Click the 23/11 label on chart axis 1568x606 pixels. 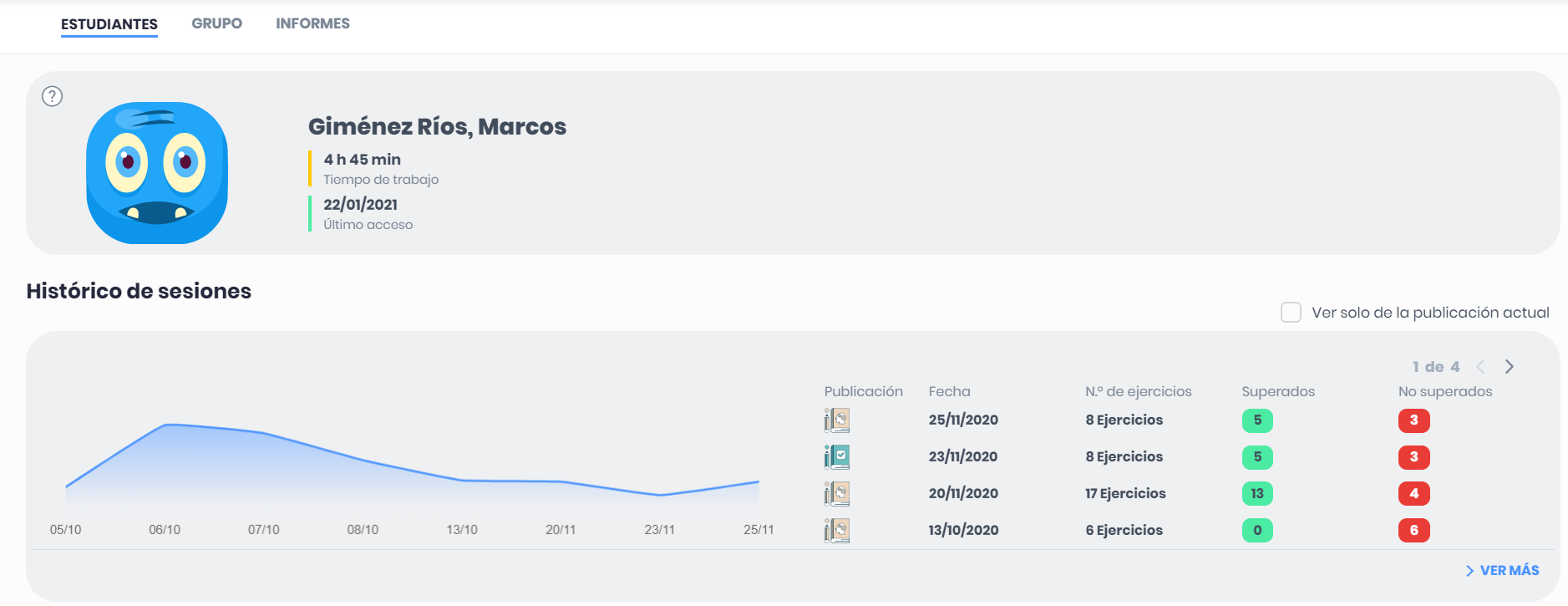coord(659,530)
